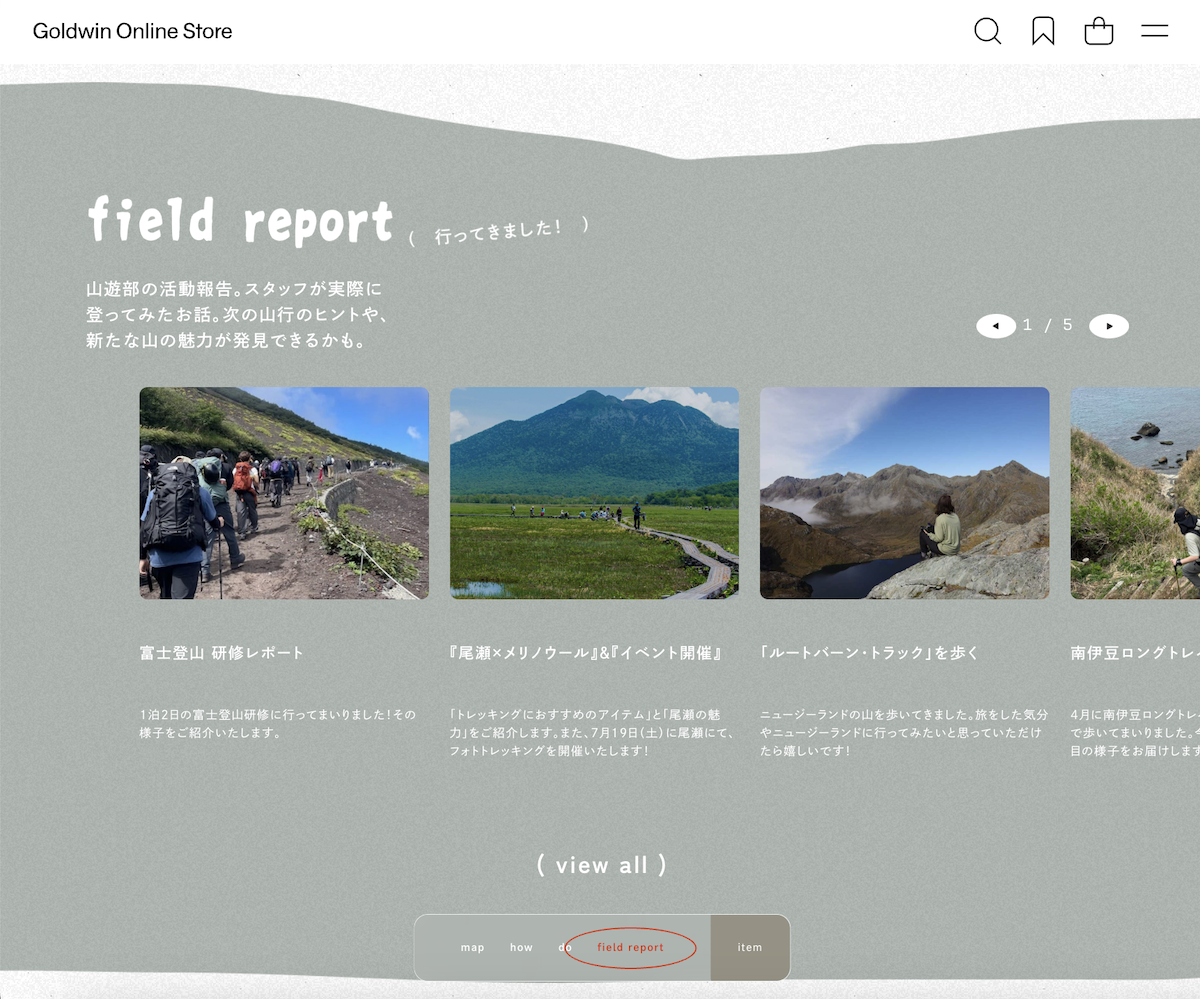Select the how tab in bottom navigation
The height and width of the screenshot is (999, 1200).
[x=521, y=947]
